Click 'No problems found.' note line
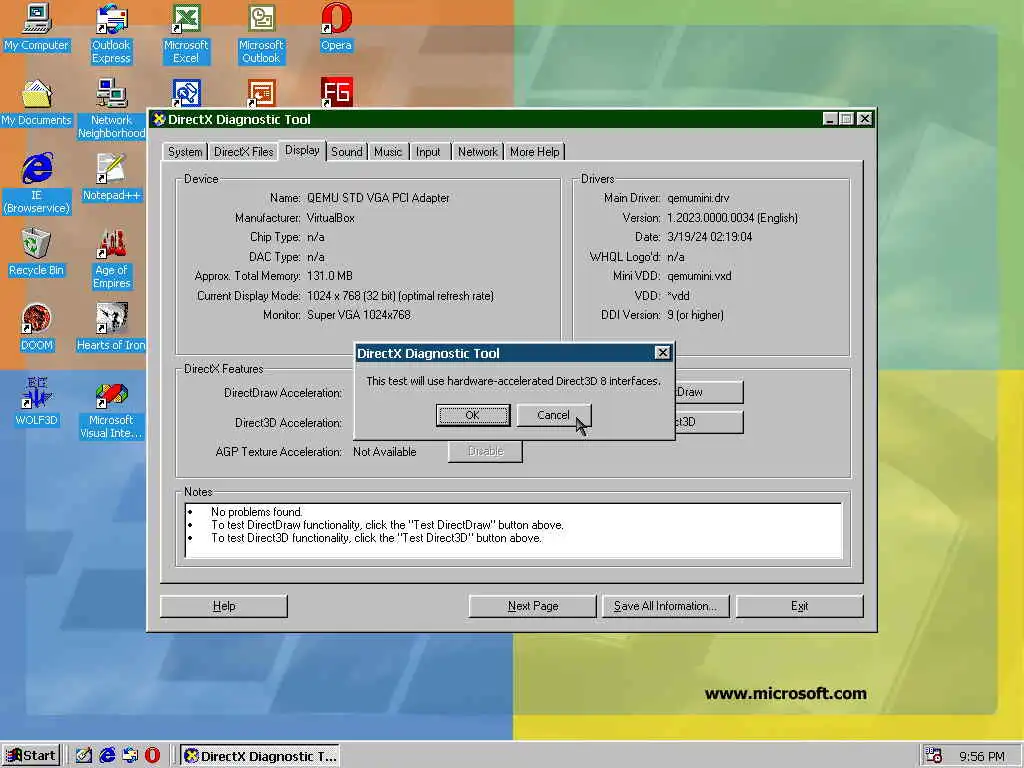Screen dimensions: 1024x768 (256, 512)
